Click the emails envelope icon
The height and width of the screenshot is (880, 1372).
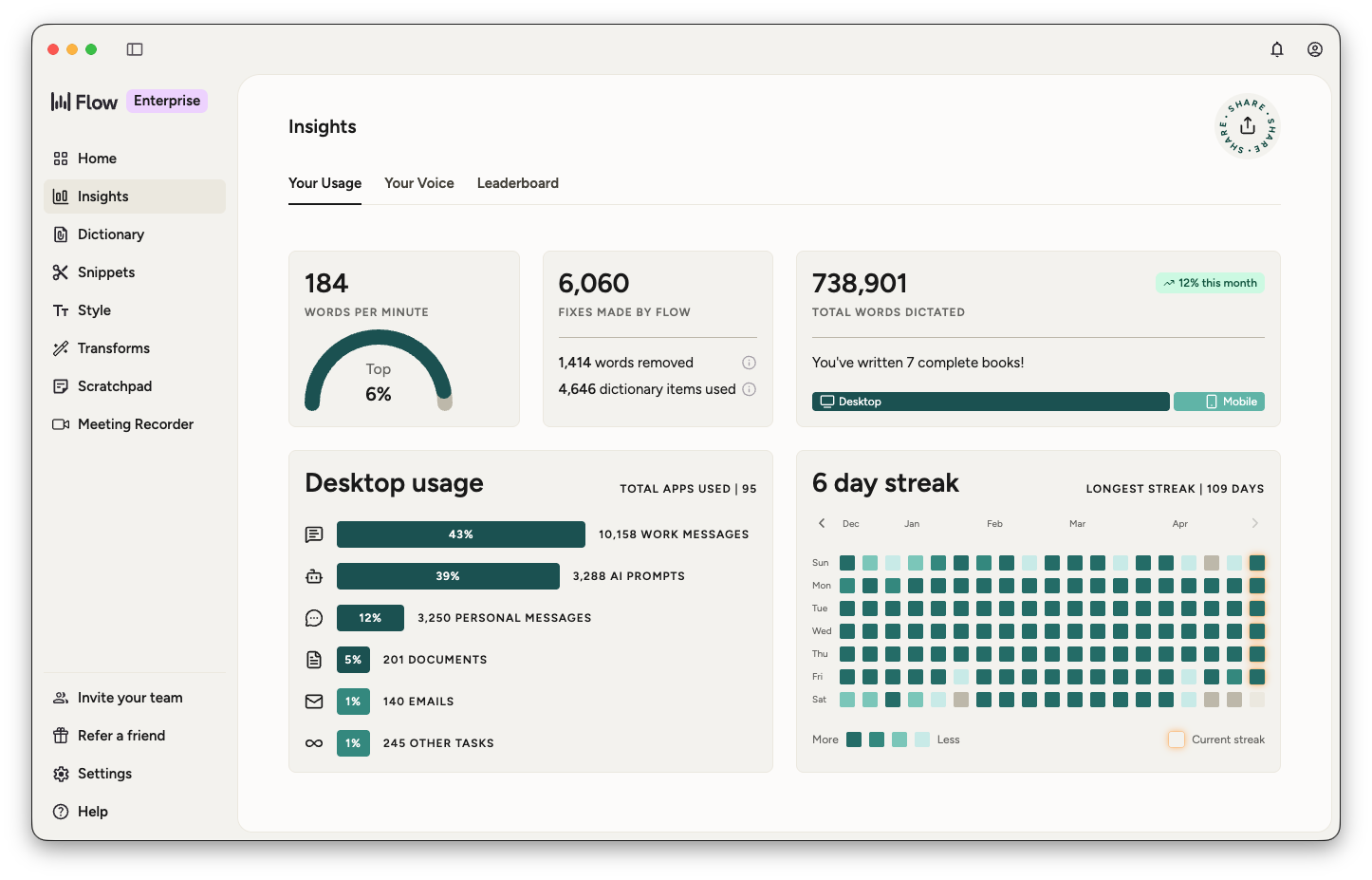[x=314, y=702]
